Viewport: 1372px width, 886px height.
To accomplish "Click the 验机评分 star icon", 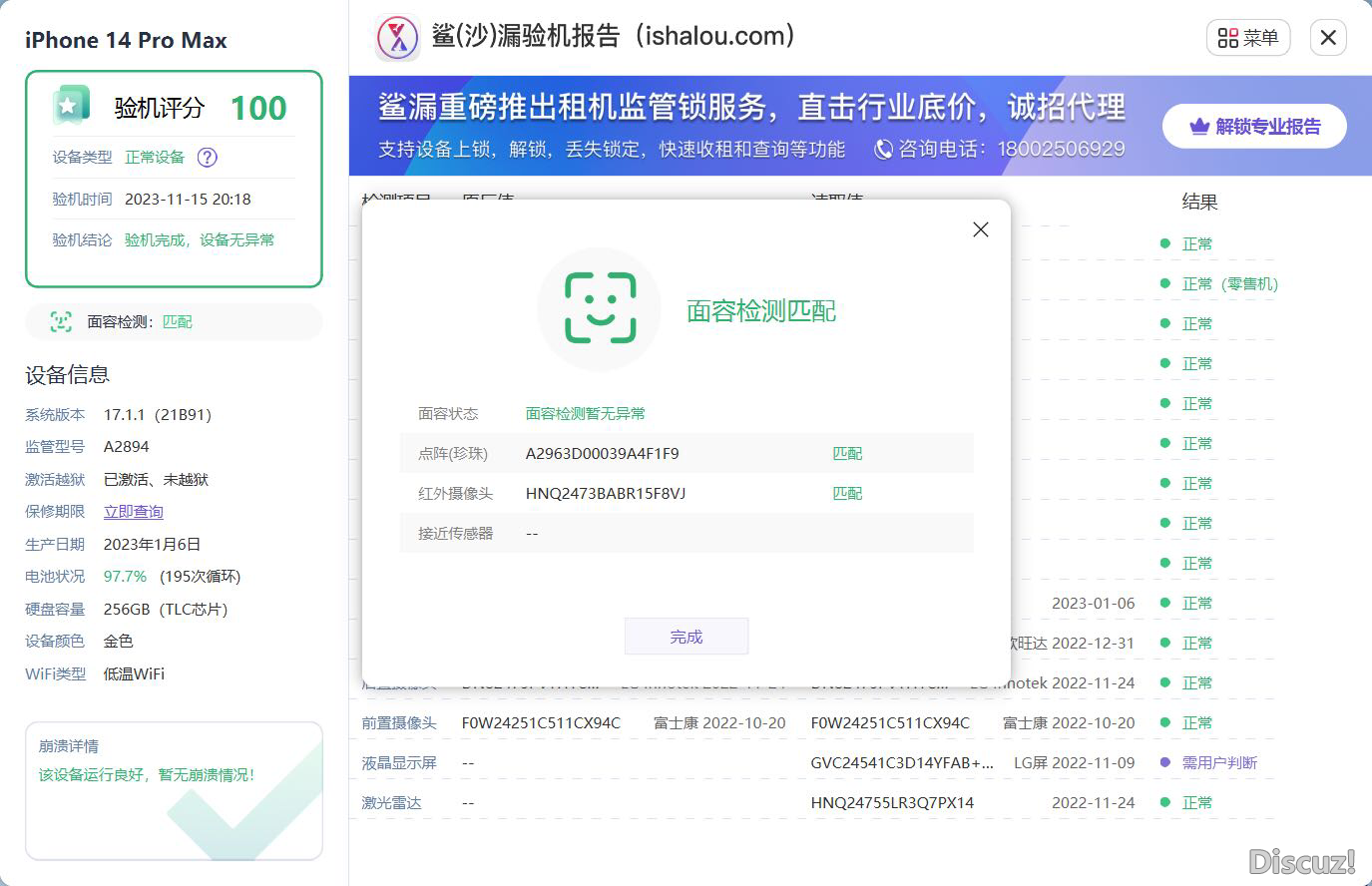I will click(x=69, y=106).
